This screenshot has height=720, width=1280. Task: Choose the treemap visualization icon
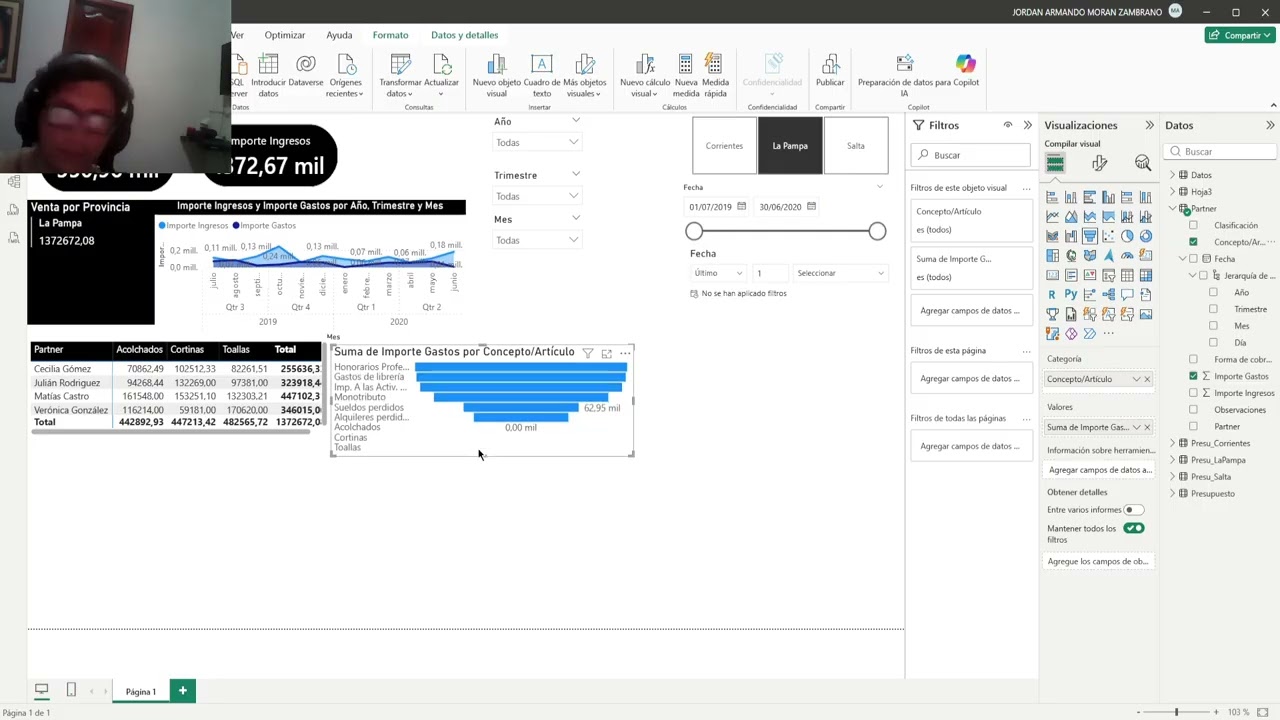[x=1052, y=255]
